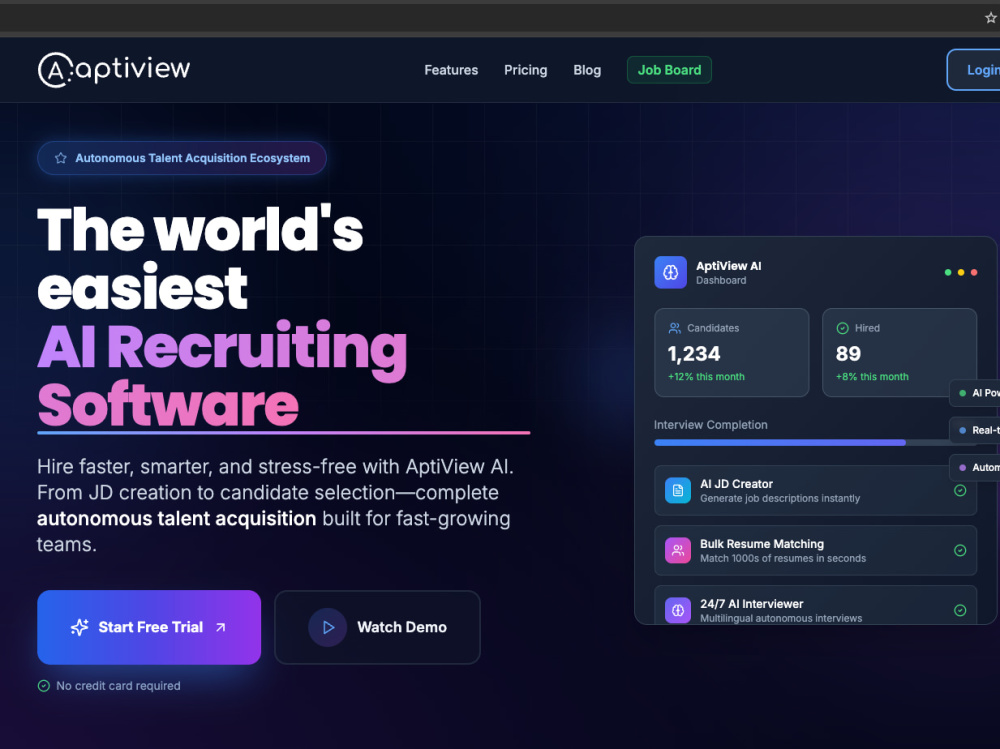Screen dimensions: 1000x749
Task: Click the '+8% this month' text
Action: pos(872,376)
